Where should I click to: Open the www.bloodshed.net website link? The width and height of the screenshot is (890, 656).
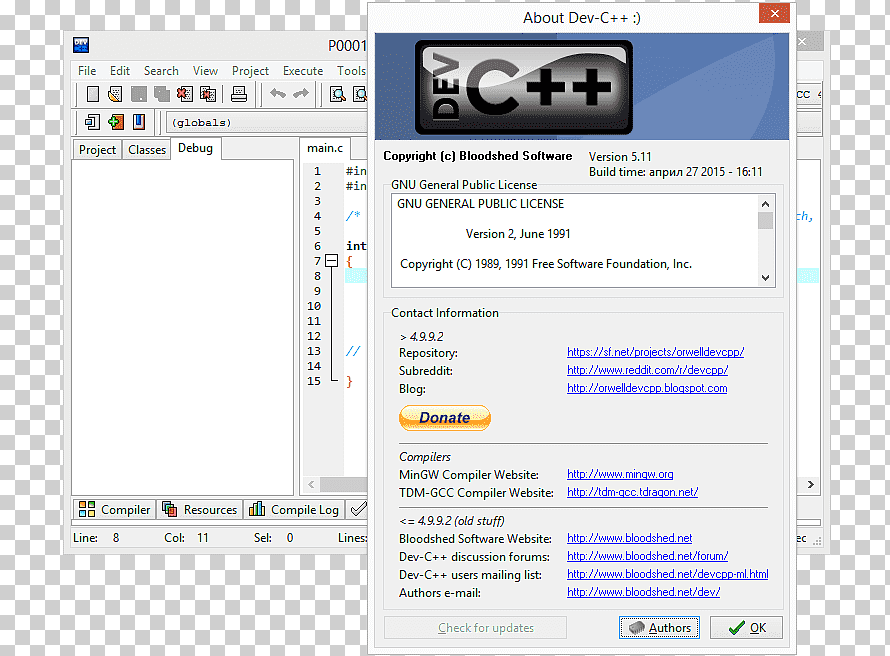[629, 538]
